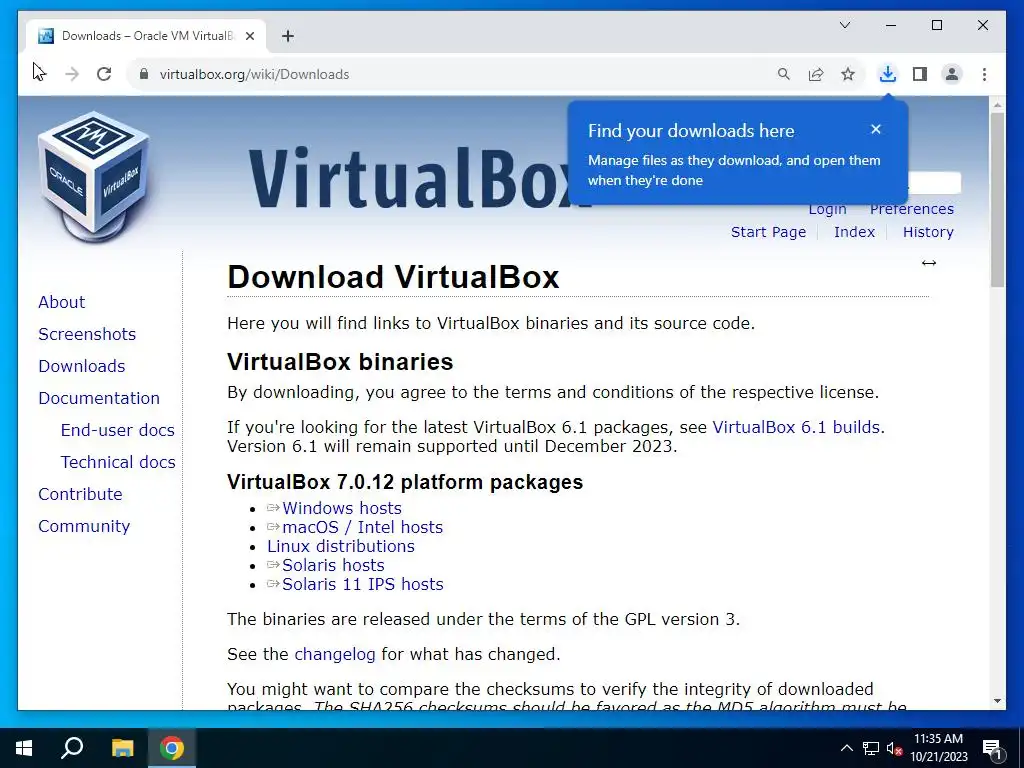Download the Solaris hosts package

point(333,565)
